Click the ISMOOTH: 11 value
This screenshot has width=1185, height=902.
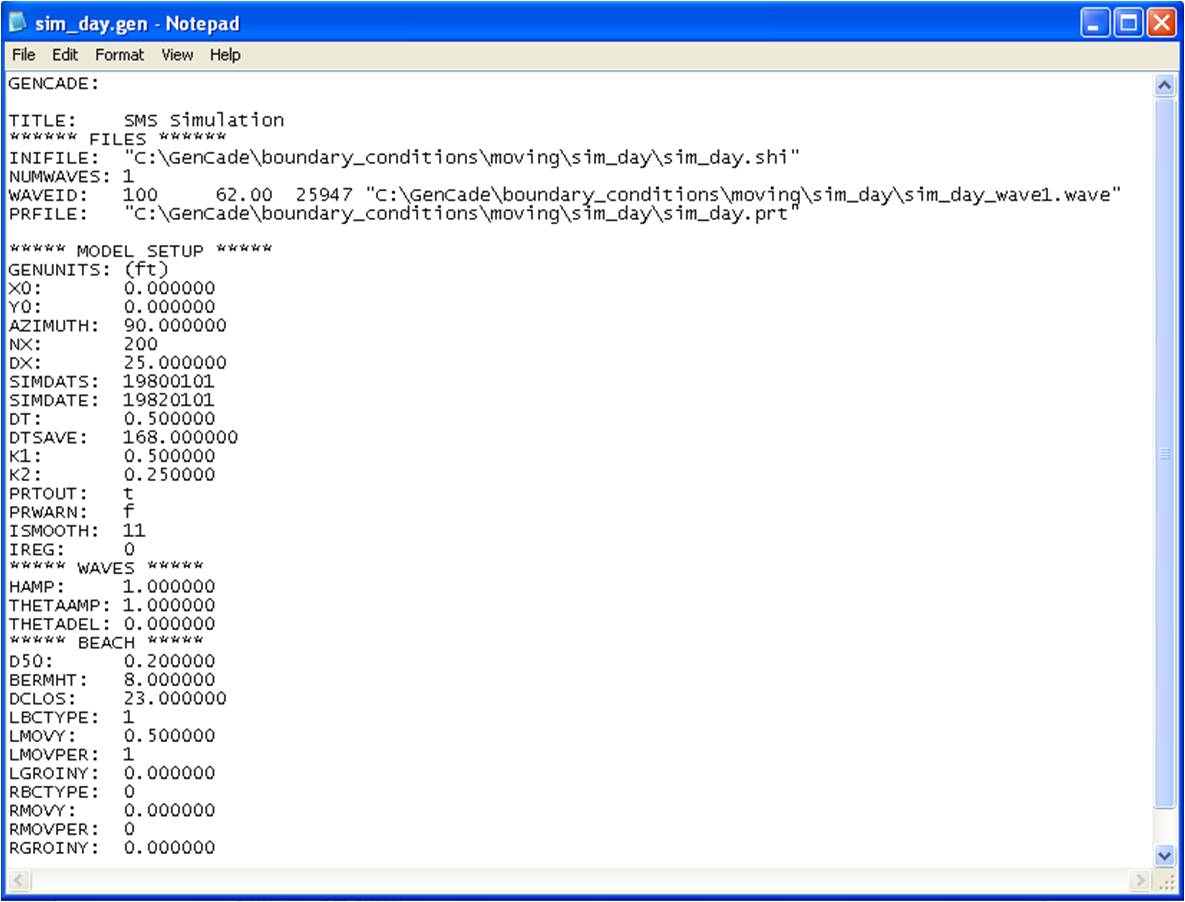click(x=135, y=530)
